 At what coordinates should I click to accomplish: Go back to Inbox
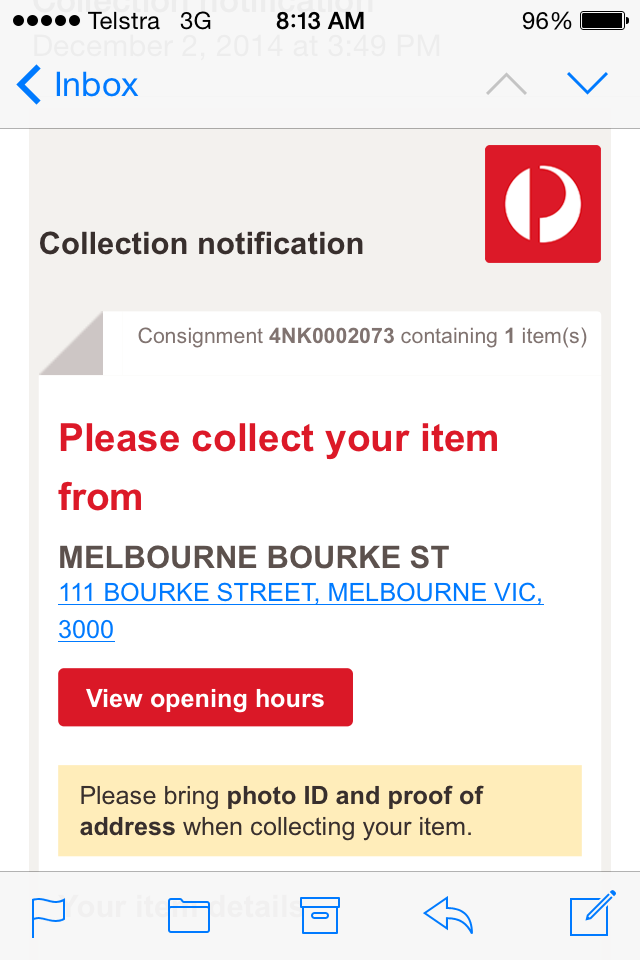(x=78, y=85)
